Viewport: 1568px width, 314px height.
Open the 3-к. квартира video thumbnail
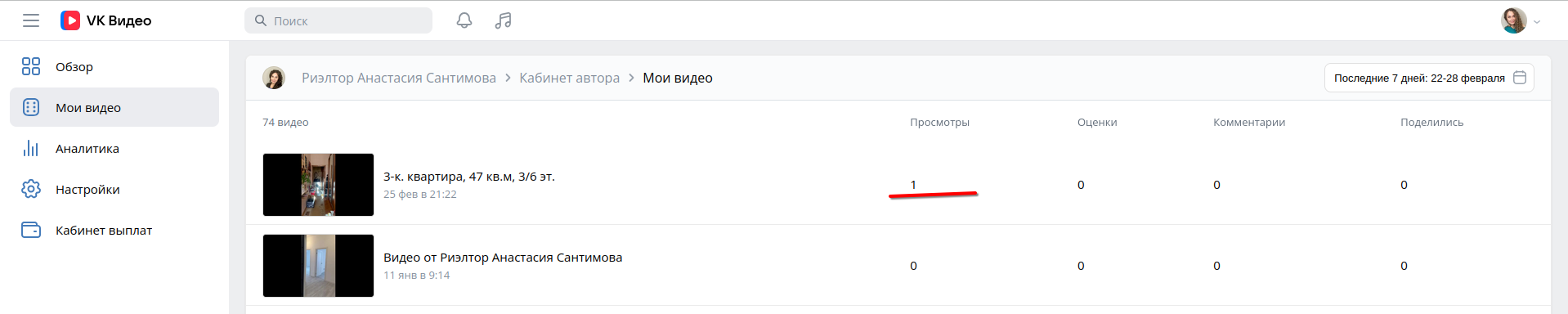pos(318,185)
